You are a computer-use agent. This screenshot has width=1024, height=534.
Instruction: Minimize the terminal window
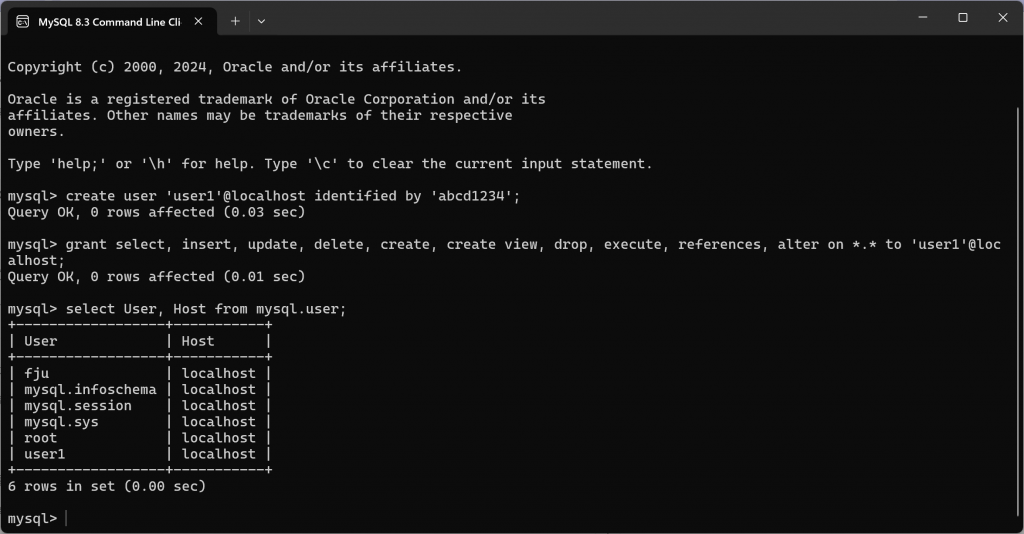click(x=923, y=18)
